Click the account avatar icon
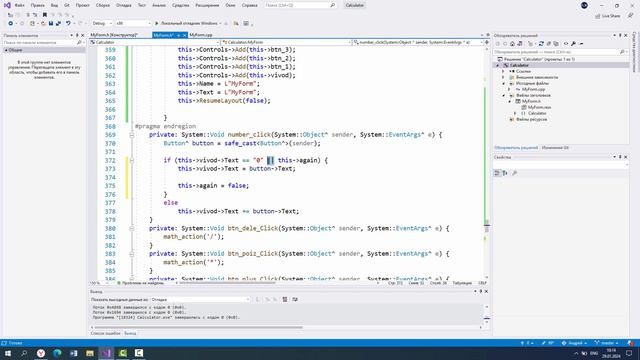This screenshot has height=360, width=640. tap(584, 5)
